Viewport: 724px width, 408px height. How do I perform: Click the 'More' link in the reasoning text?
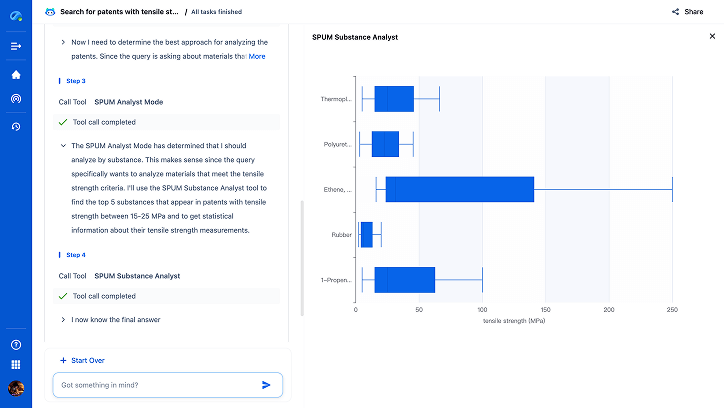(257, 57)
